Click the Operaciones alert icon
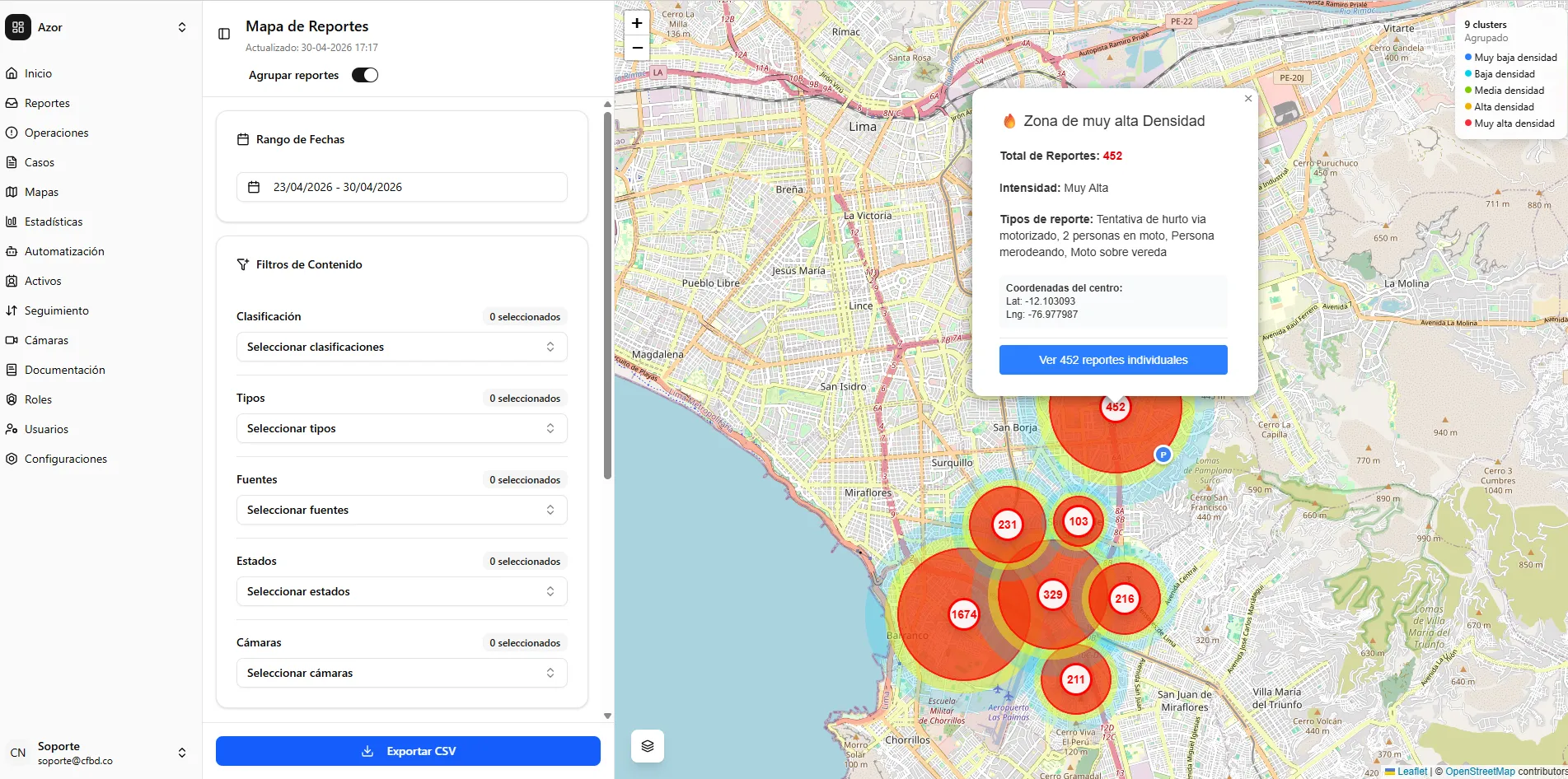This screenshot has width=1568, height=779. point(12,133)
